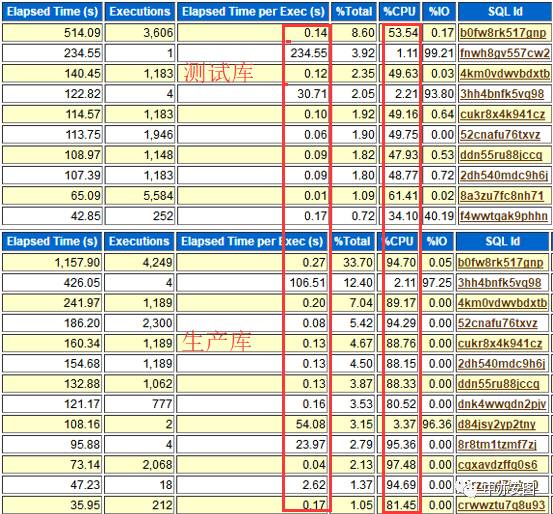The image size is (553, 514).
Task: Select %CPU cell 53.54
Action: 400,33
